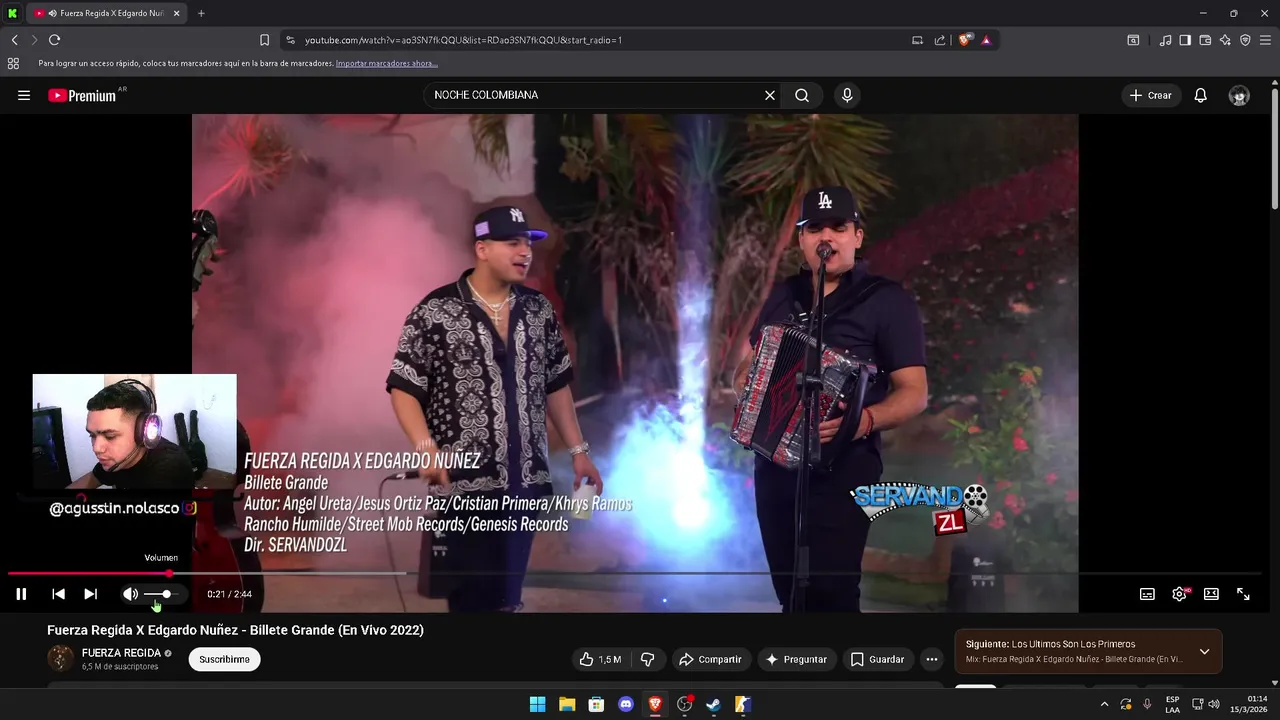Submit search with magnifier icon
The width and height of the screenshot is (1280, 720).
pyautogui.click(x=802, y=95)
